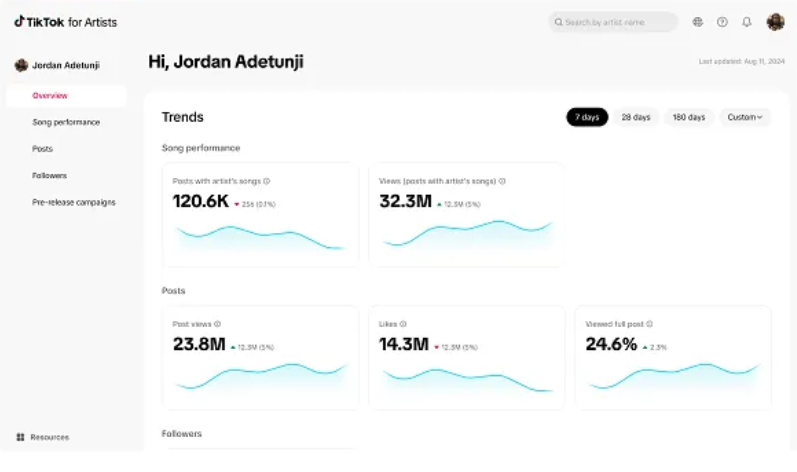Image resolution: width=797 pixels, height=472 pixels.
Task: Select the 7 days range
Action: pyautogui.click(x=587, y=117)
